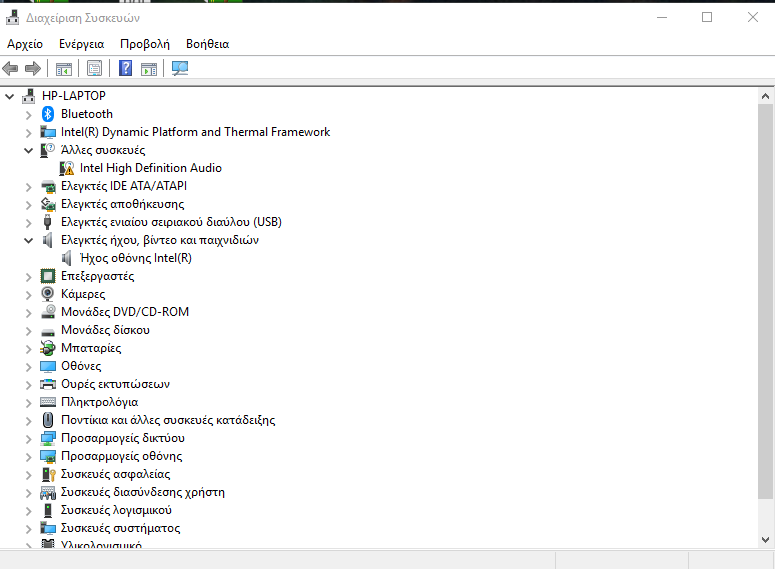Click the vertical scrollbar down arrow
The height and width of the screenshot is (569, 775).
pyautogui.click(x=766, y=540)
